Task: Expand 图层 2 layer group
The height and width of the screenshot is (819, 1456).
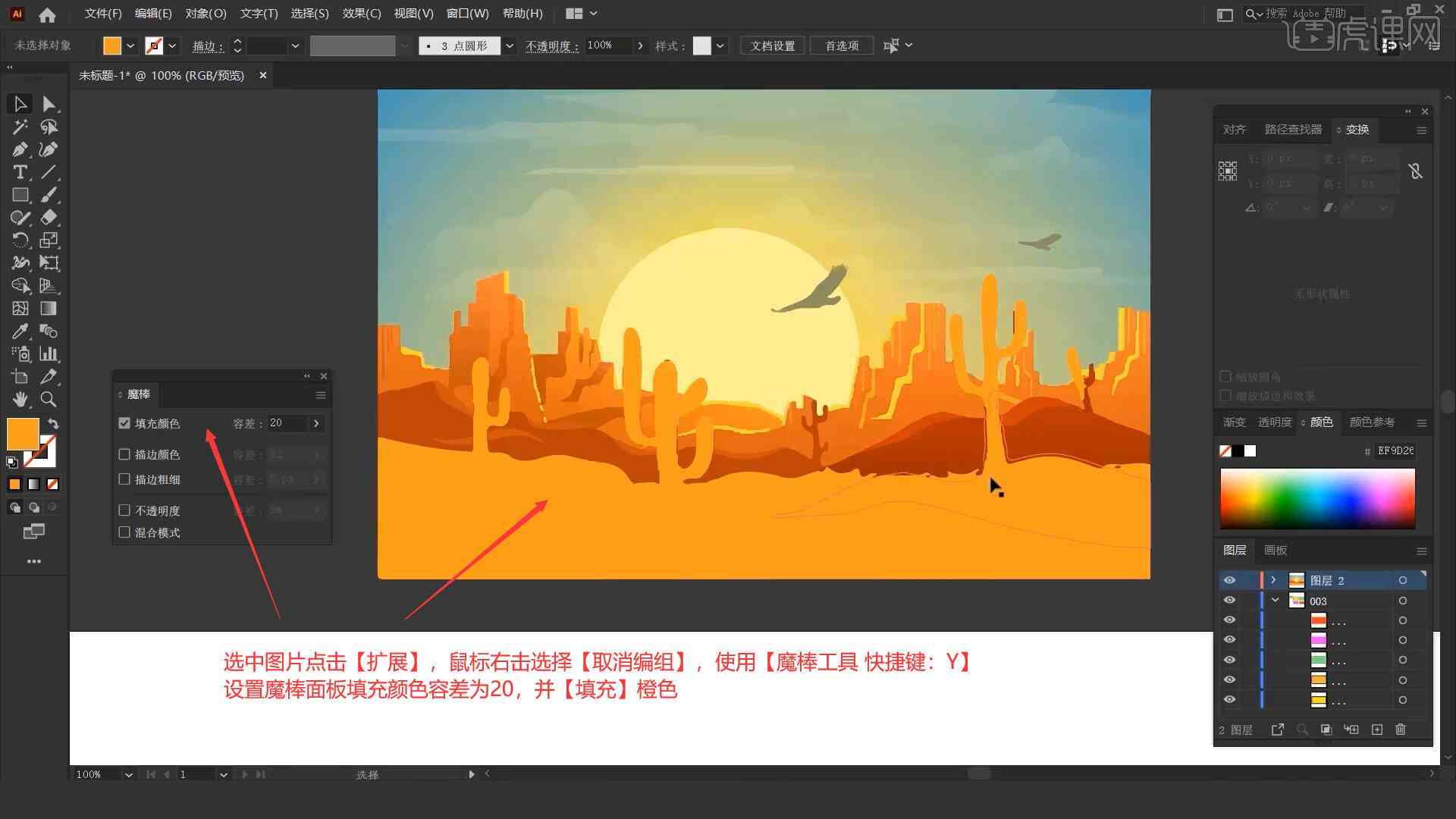Action: coord(1272,580)
